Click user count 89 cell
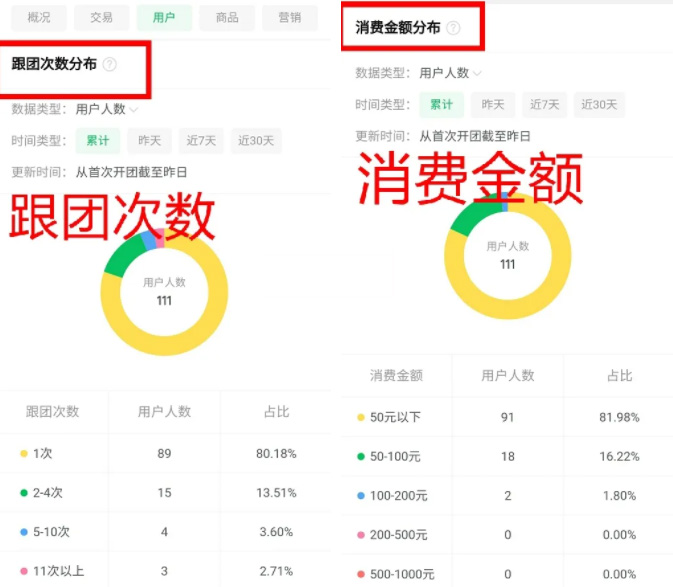 [164, 454]
